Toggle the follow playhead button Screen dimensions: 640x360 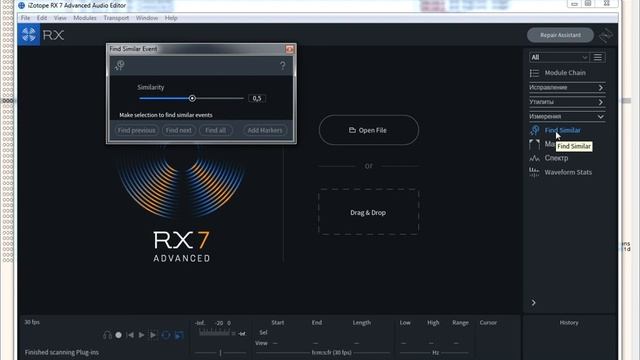point(179,335)
